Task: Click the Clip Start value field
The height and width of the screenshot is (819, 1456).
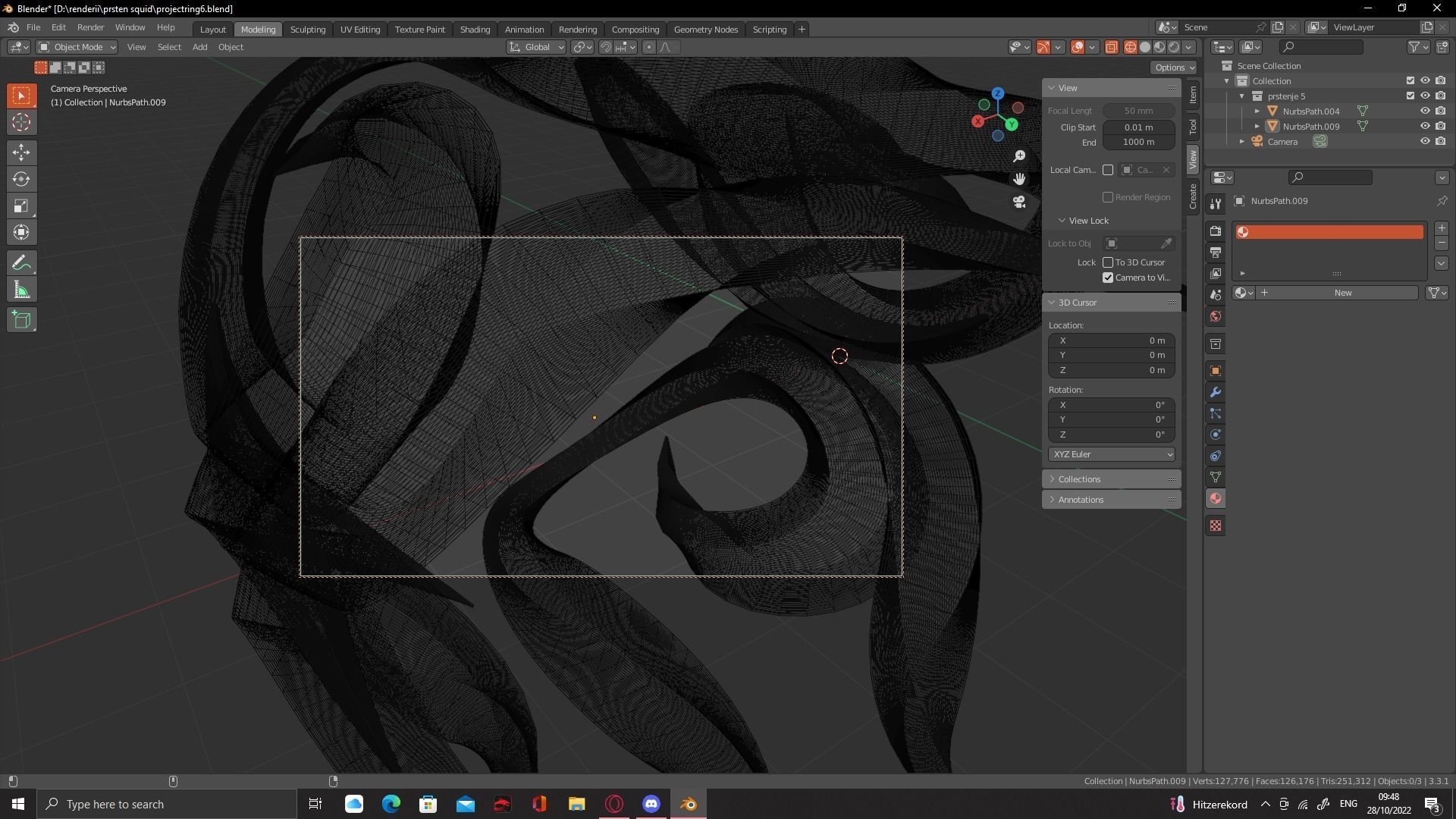Action: (1138, 127)
